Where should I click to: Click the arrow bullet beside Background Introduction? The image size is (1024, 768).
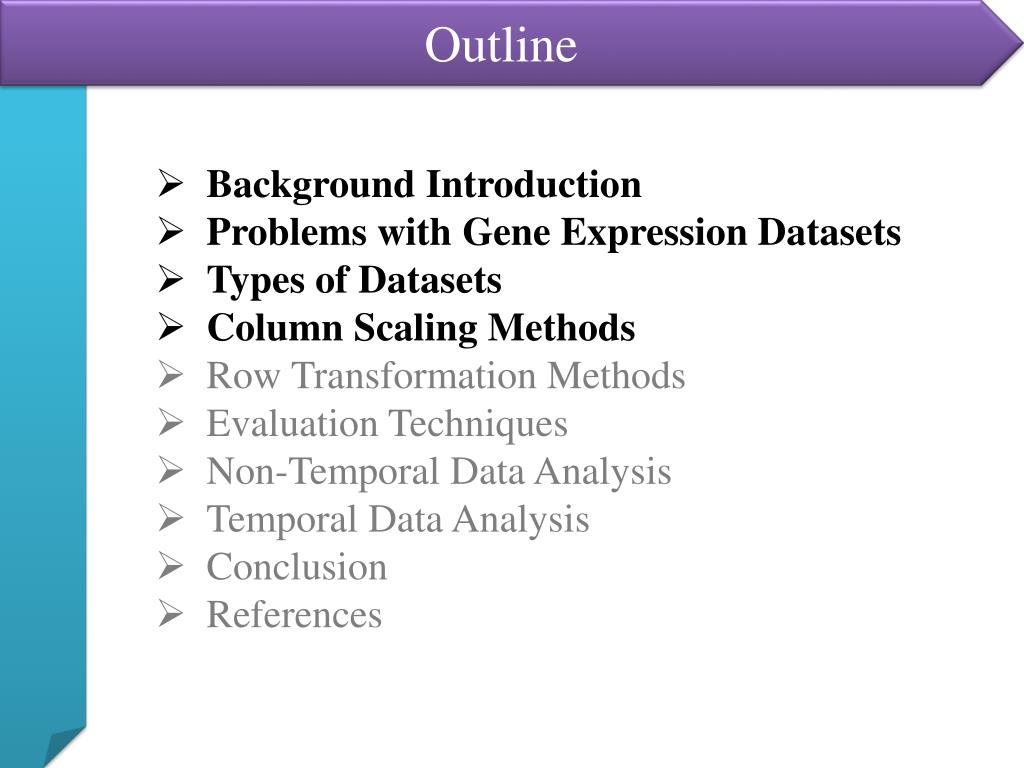click(168, 185)
